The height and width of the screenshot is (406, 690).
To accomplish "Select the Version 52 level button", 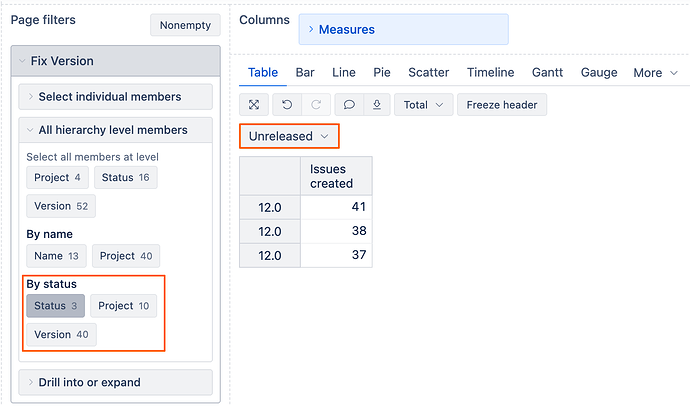I will click(x=61, y=206).
